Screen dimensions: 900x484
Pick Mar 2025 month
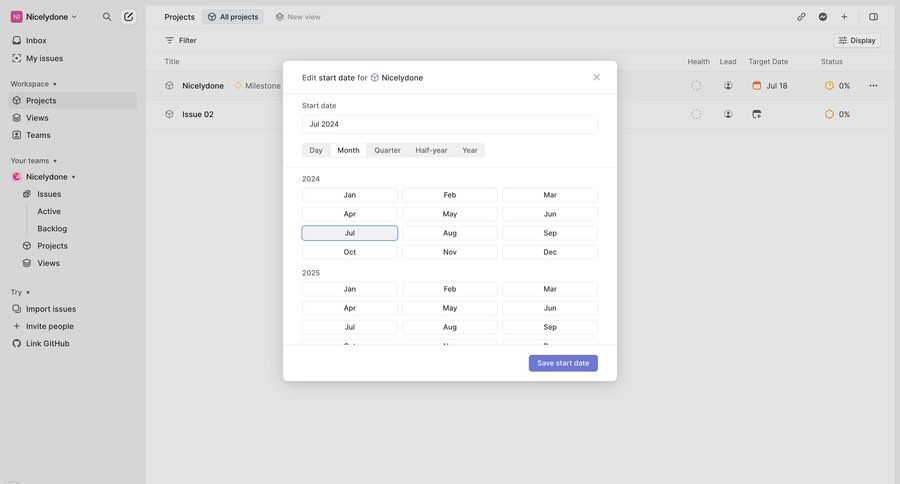tap(550, 289)
